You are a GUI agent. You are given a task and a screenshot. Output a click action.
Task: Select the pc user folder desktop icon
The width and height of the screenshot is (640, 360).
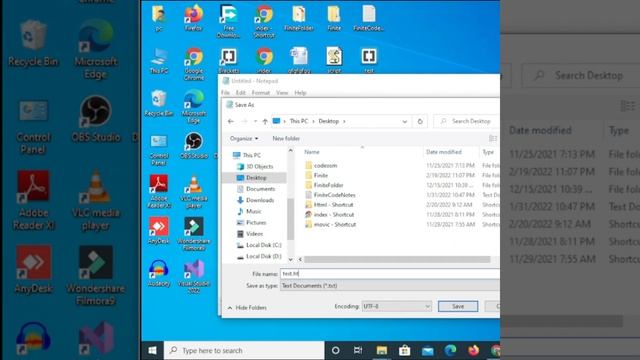tap(159, 18)
